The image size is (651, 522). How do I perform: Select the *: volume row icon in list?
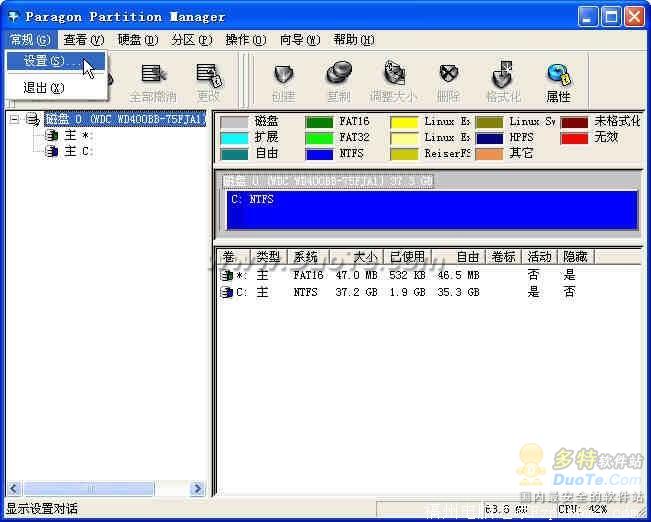pos(227,275)
